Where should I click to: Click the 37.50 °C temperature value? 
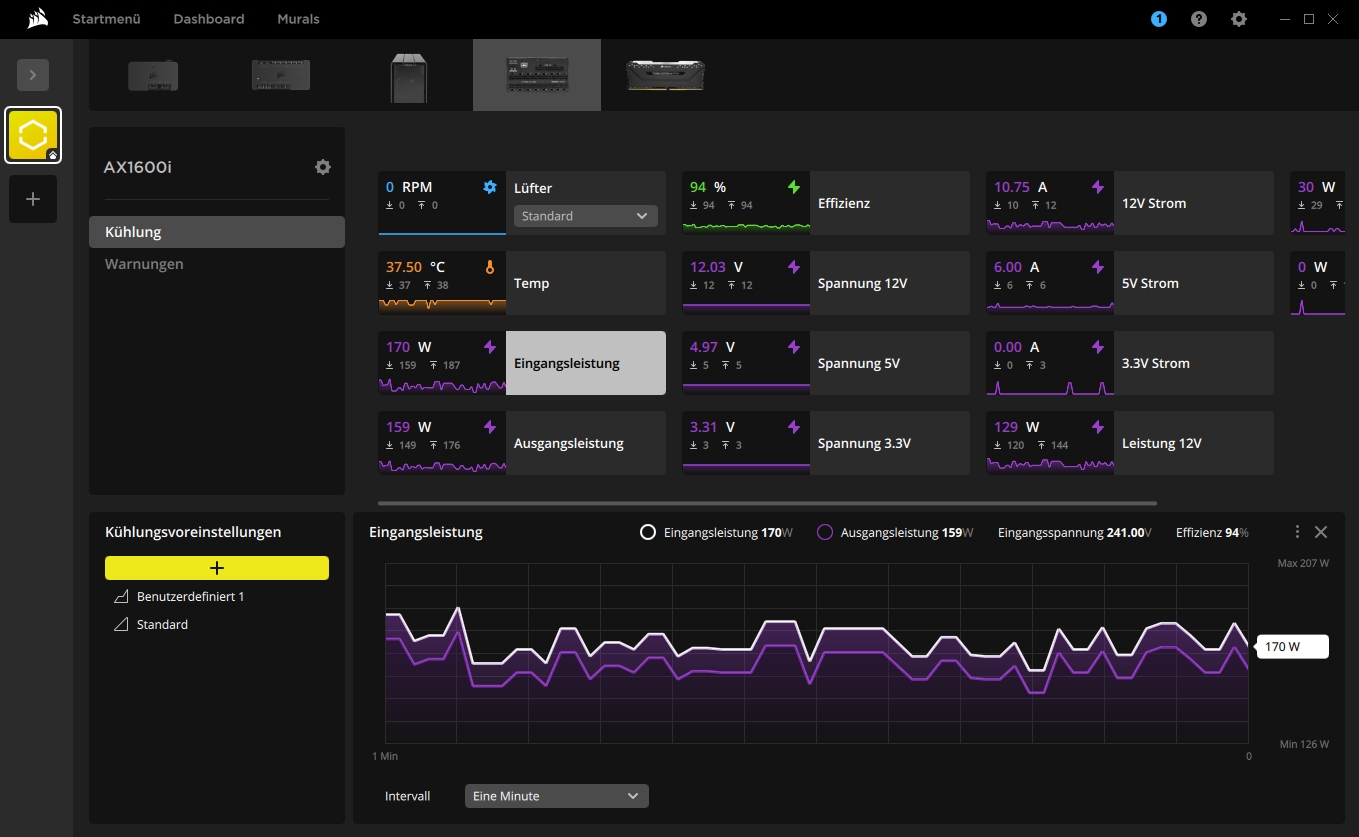click(x=416, y=267)
